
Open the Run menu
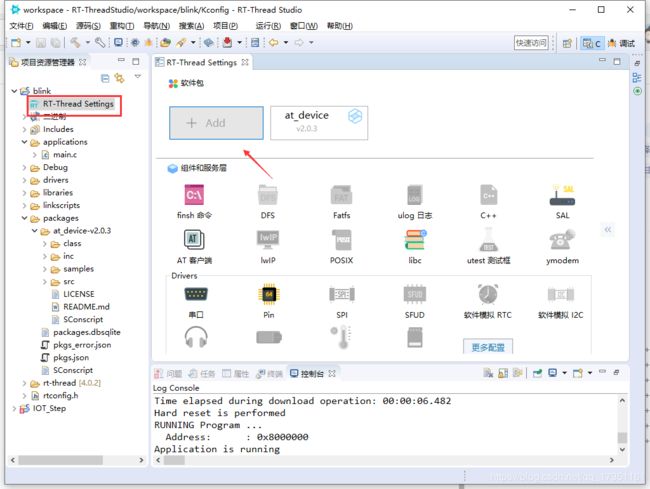click(x=268, y=26)
